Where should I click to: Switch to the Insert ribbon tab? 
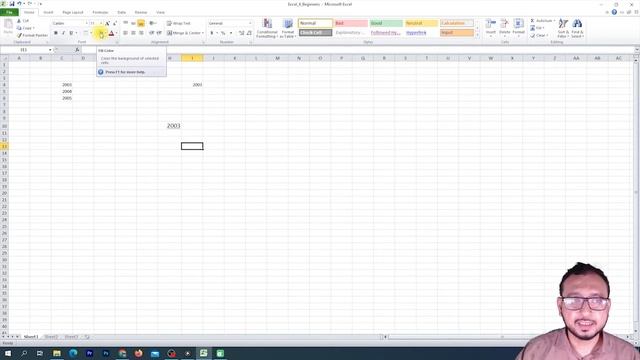click(x=48, y=12)
